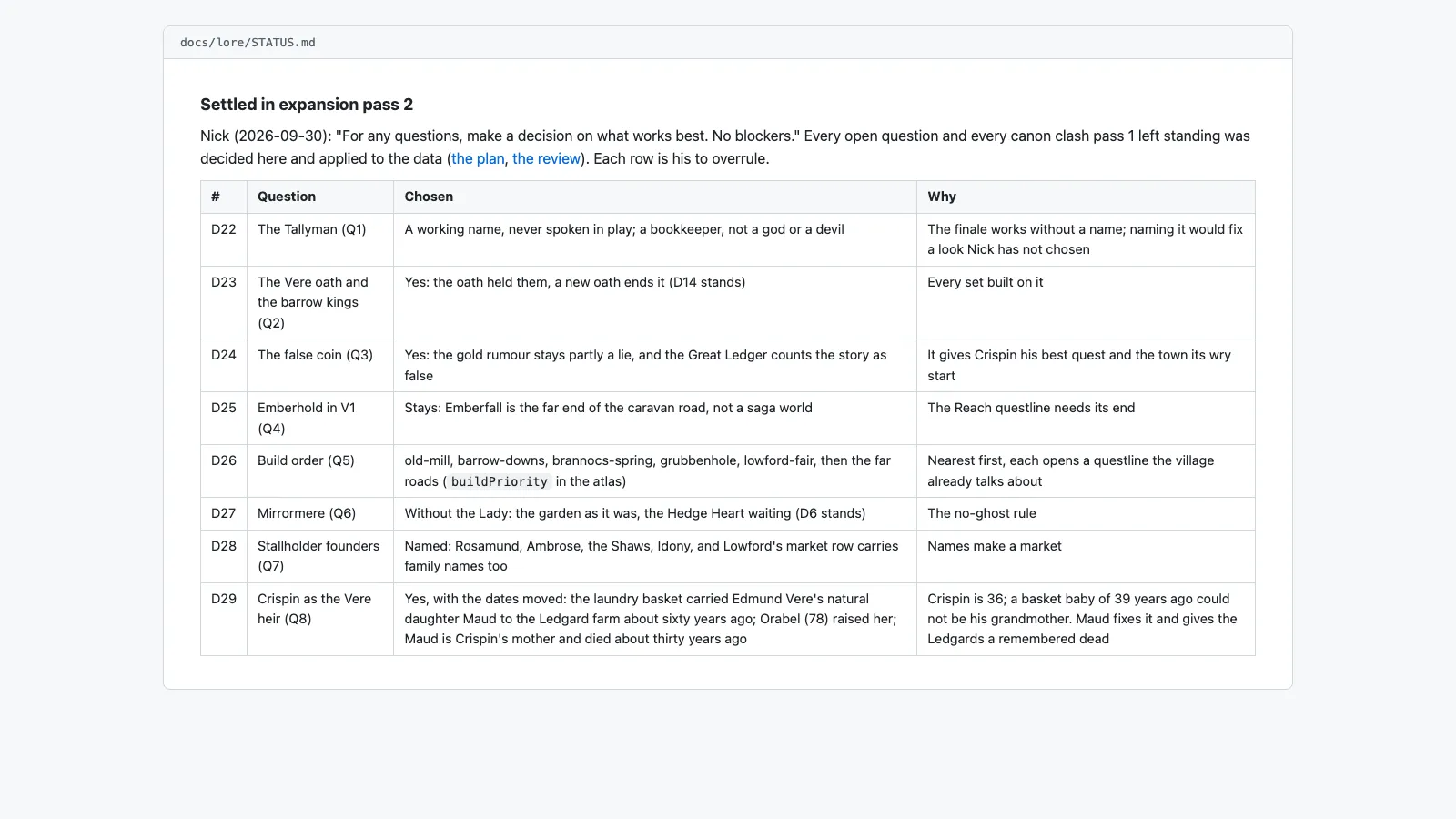
Task: Click 'The Reach questline needs its end' cell
Action: pos(1086,419)
